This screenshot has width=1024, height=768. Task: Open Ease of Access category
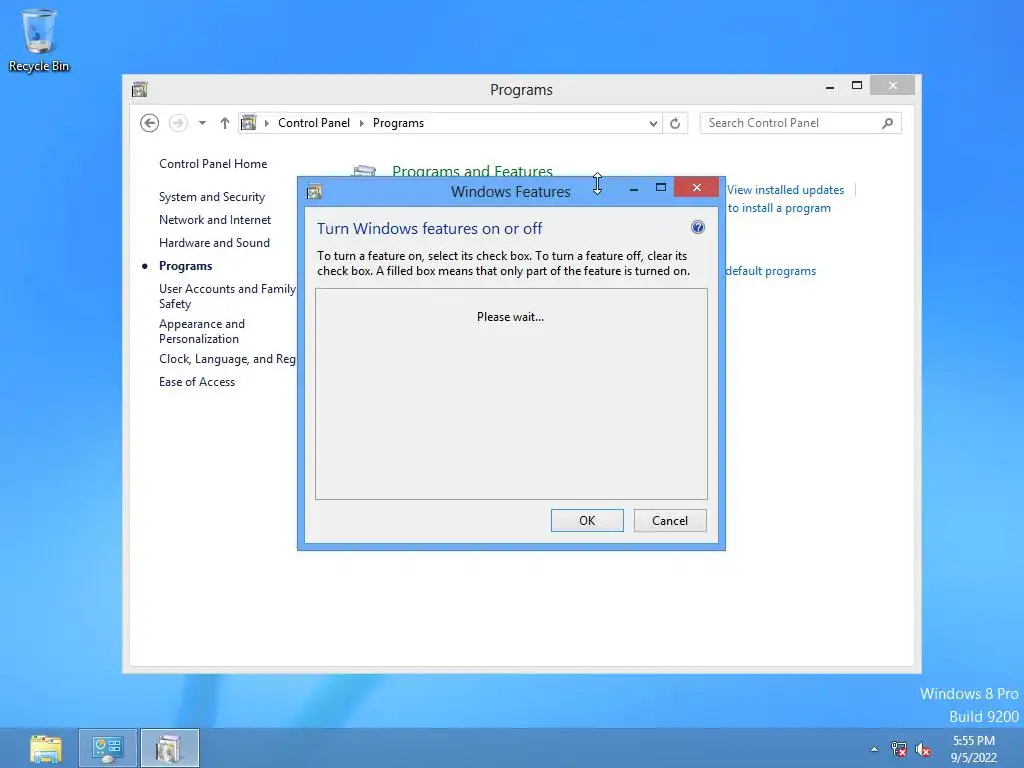pyautogui.click(x=197, y=382)
